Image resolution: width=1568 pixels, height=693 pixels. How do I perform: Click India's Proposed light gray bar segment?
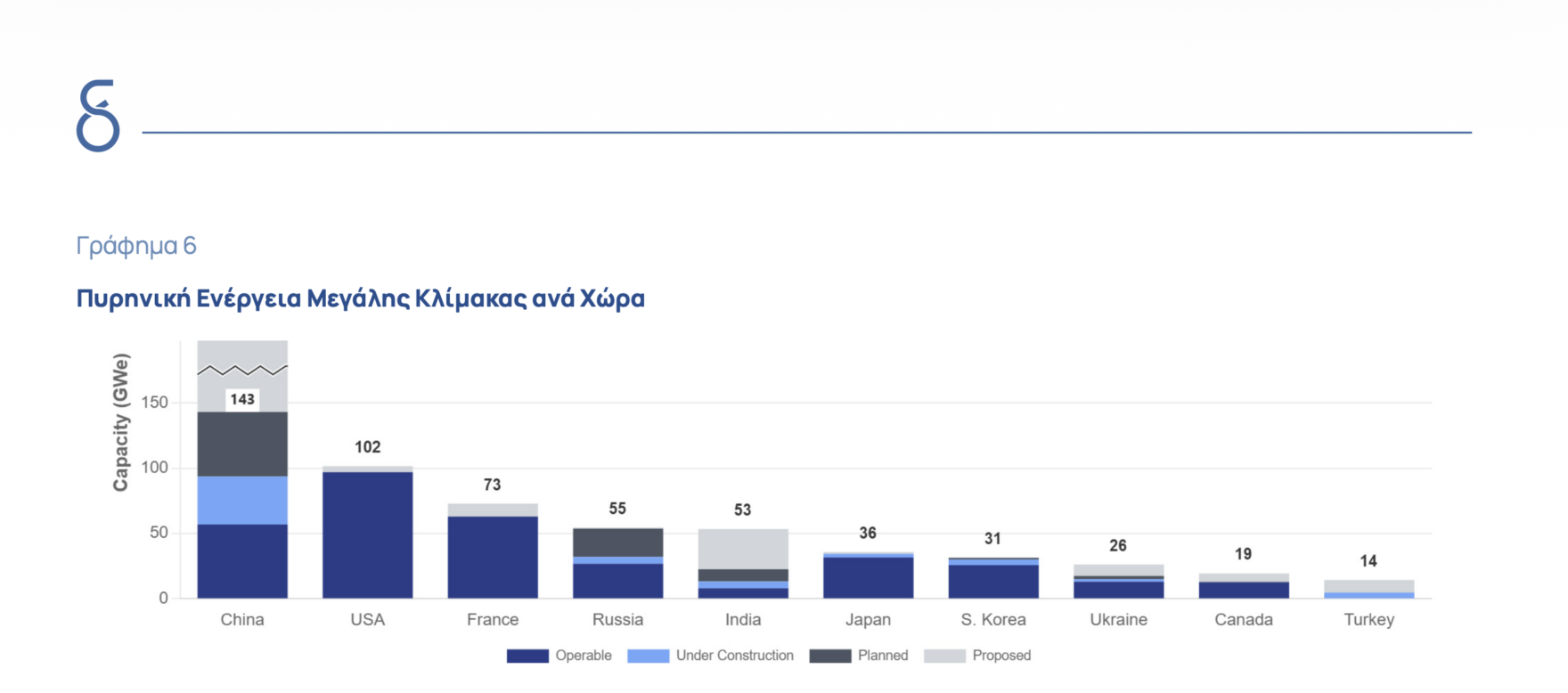tap(743, 549)
